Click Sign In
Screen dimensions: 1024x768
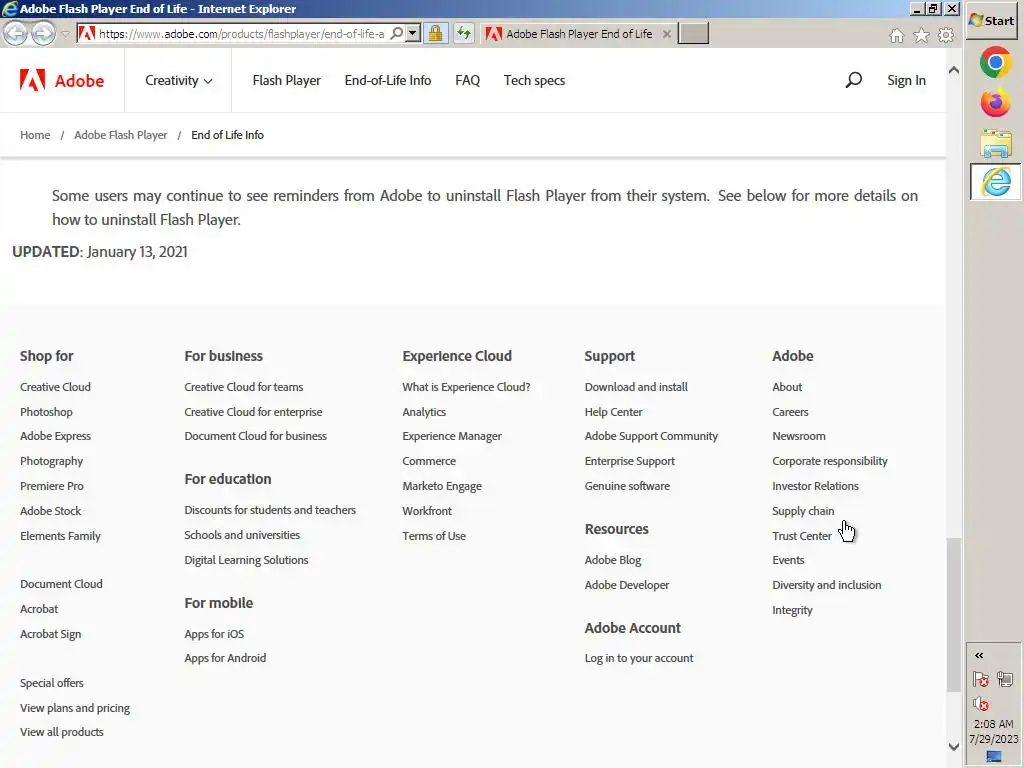tap(906, 80)
